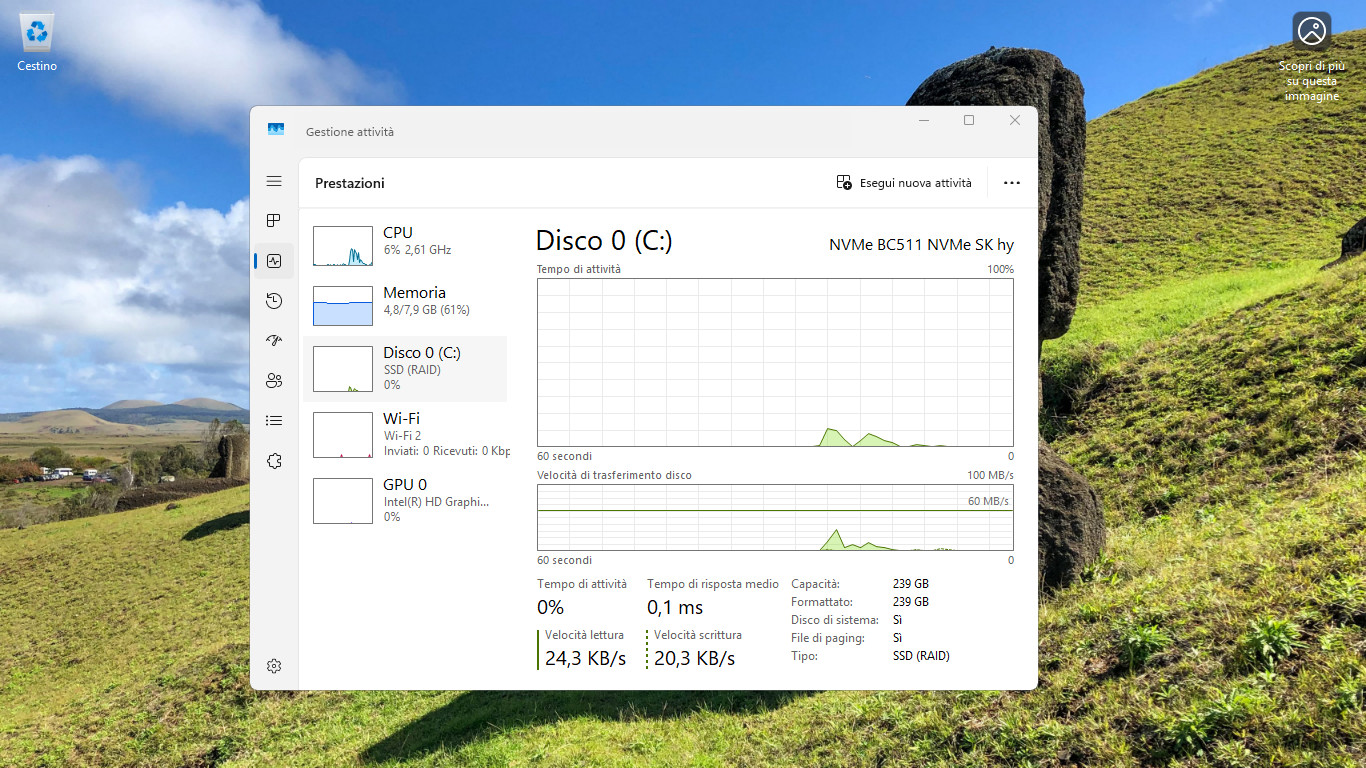Click the Gestione attività app icon
The width and height of the screenshot is (1366, 768).
pyautogui.click(x=276, y=131)
